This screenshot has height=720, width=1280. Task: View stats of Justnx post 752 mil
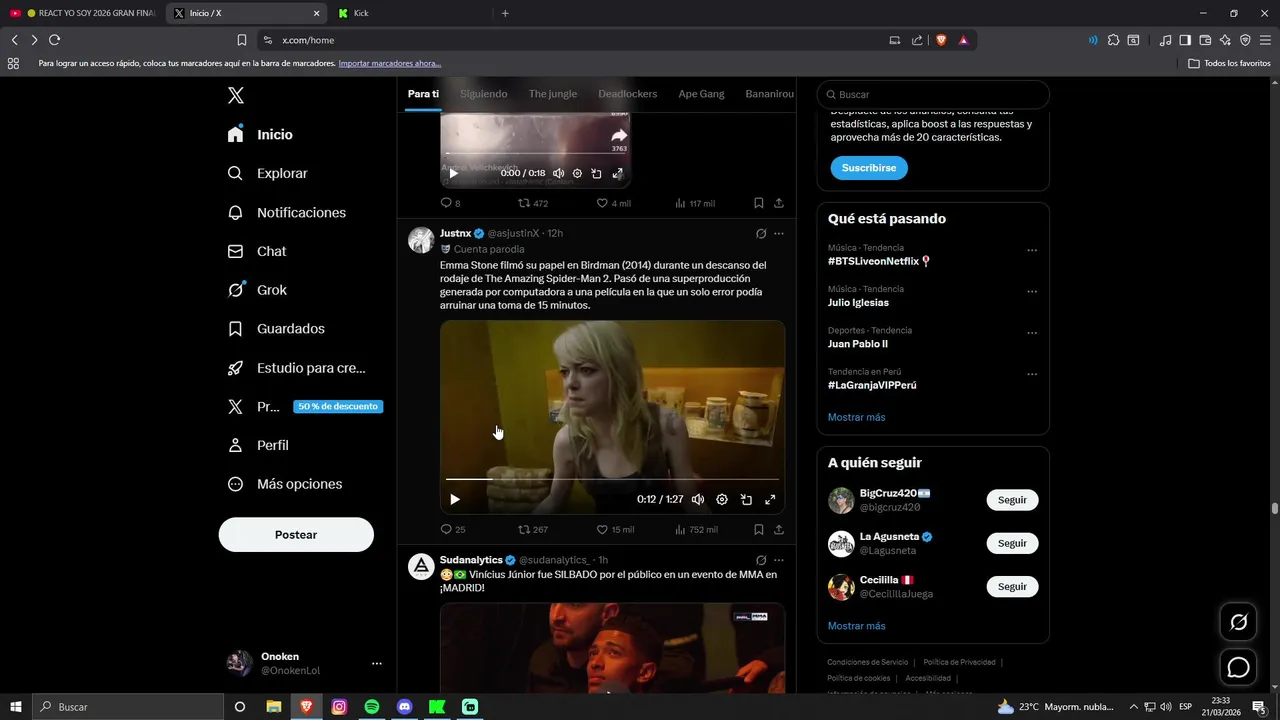(x=696, y=529)
